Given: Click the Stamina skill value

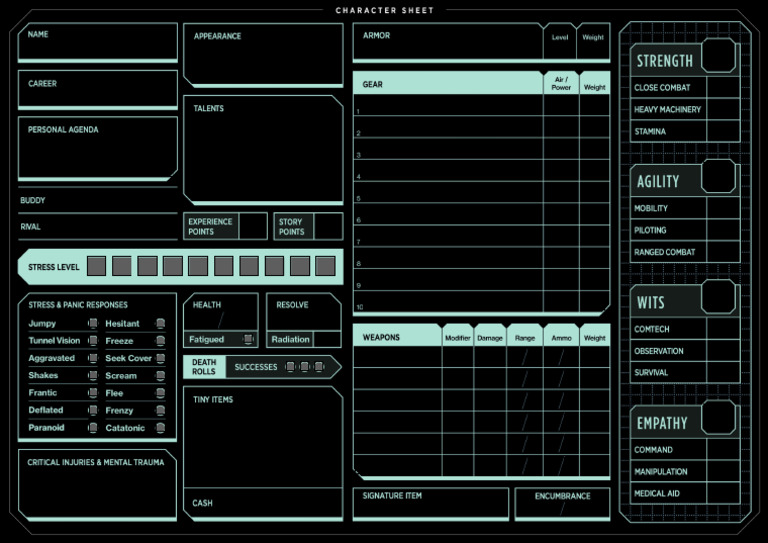Looking at the screenshot, I should pyautogui.click(x=723, y=131).
